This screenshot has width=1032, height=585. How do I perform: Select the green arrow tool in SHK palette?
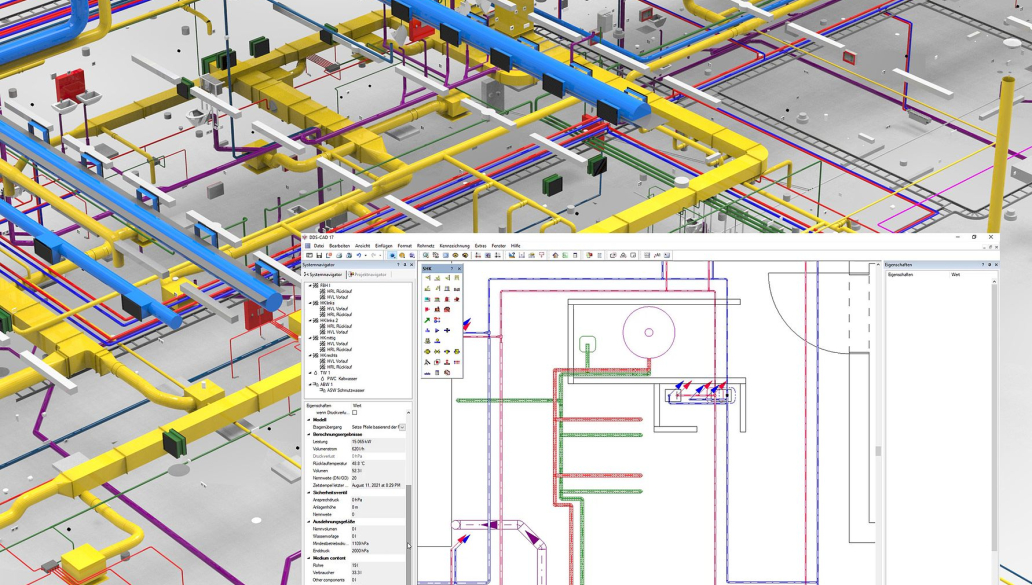coord(427,320)
